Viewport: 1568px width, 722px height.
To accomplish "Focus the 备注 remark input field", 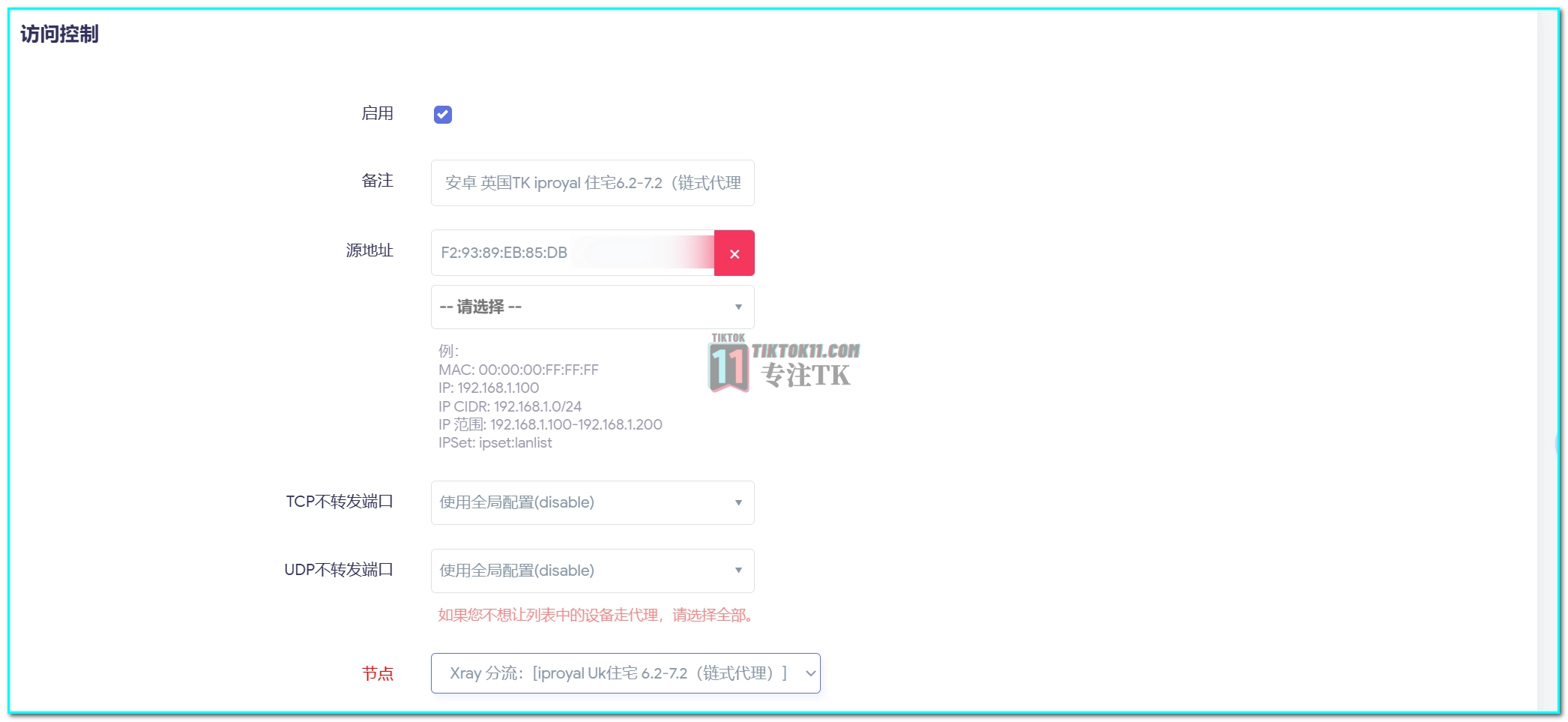I will click(592, 183).
